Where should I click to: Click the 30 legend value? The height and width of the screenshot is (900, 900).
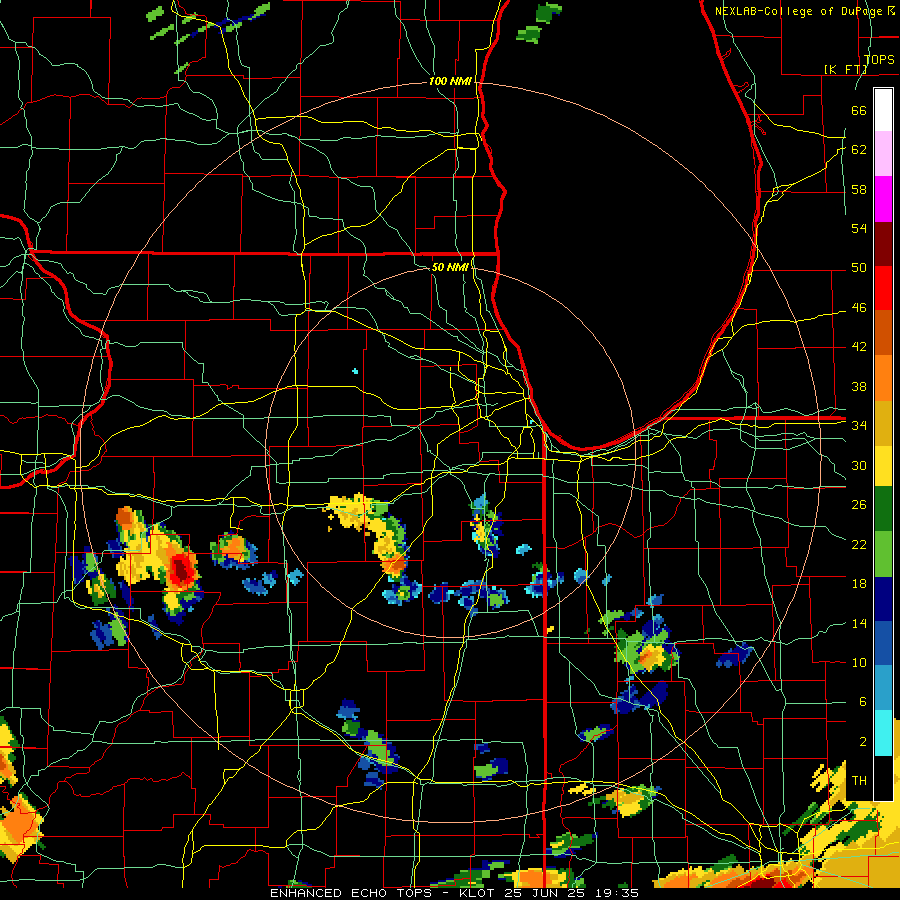coord(859,465)
